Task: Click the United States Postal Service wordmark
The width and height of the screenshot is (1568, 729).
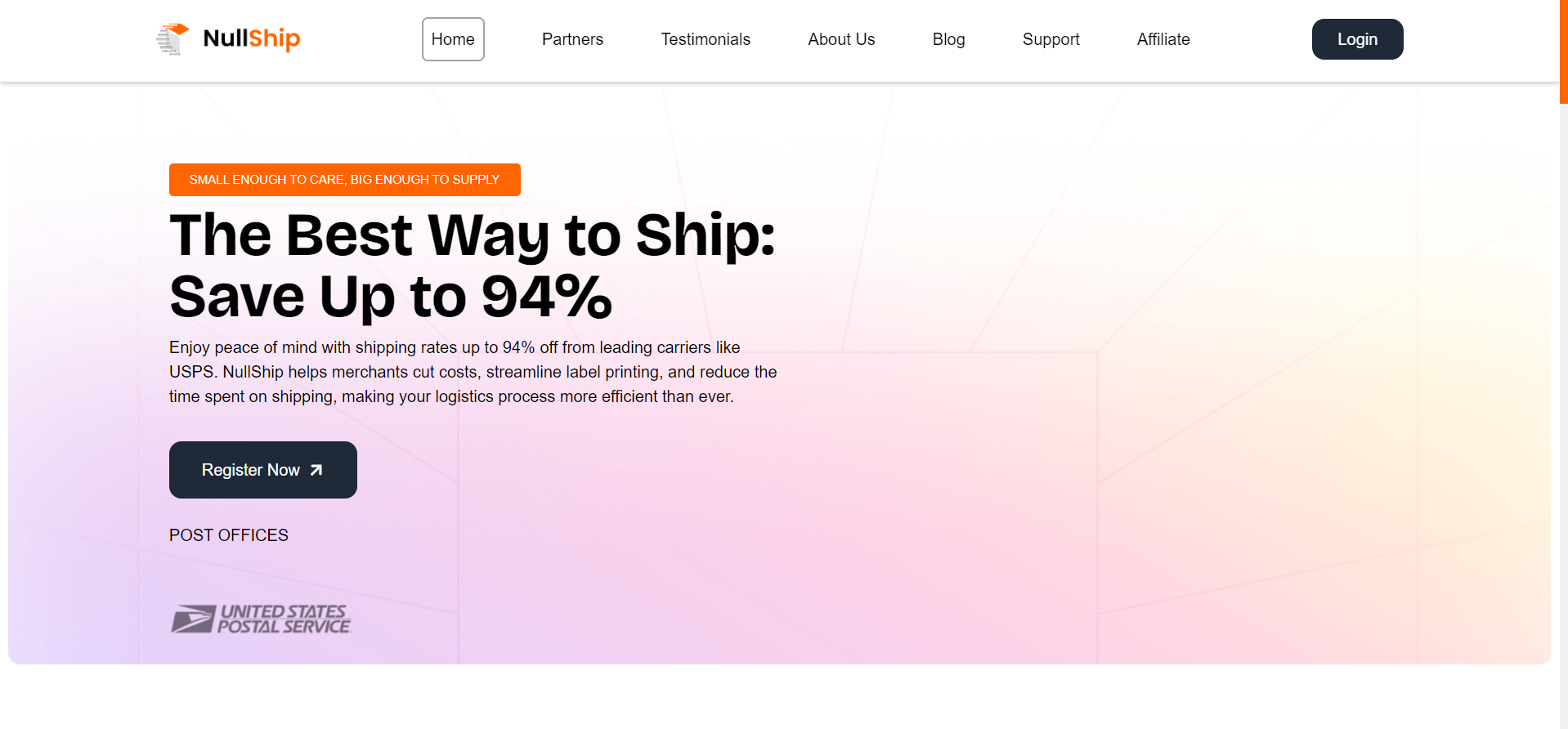Action: 284,619
